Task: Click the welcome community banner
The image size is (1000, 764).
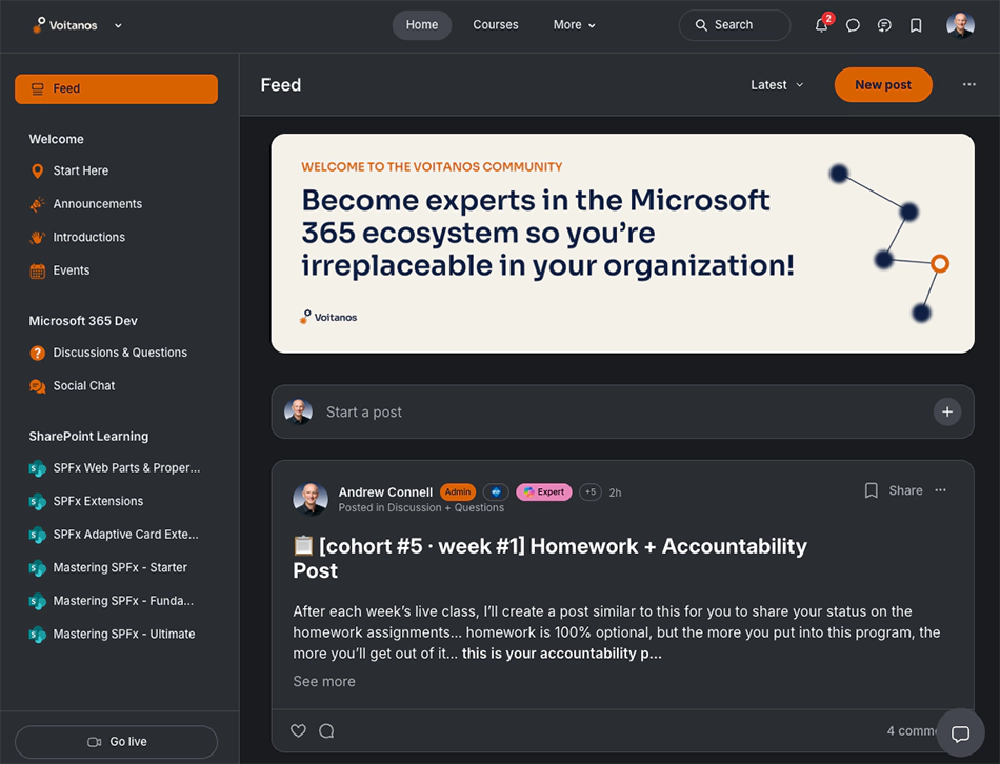Action: pos(623,244)
